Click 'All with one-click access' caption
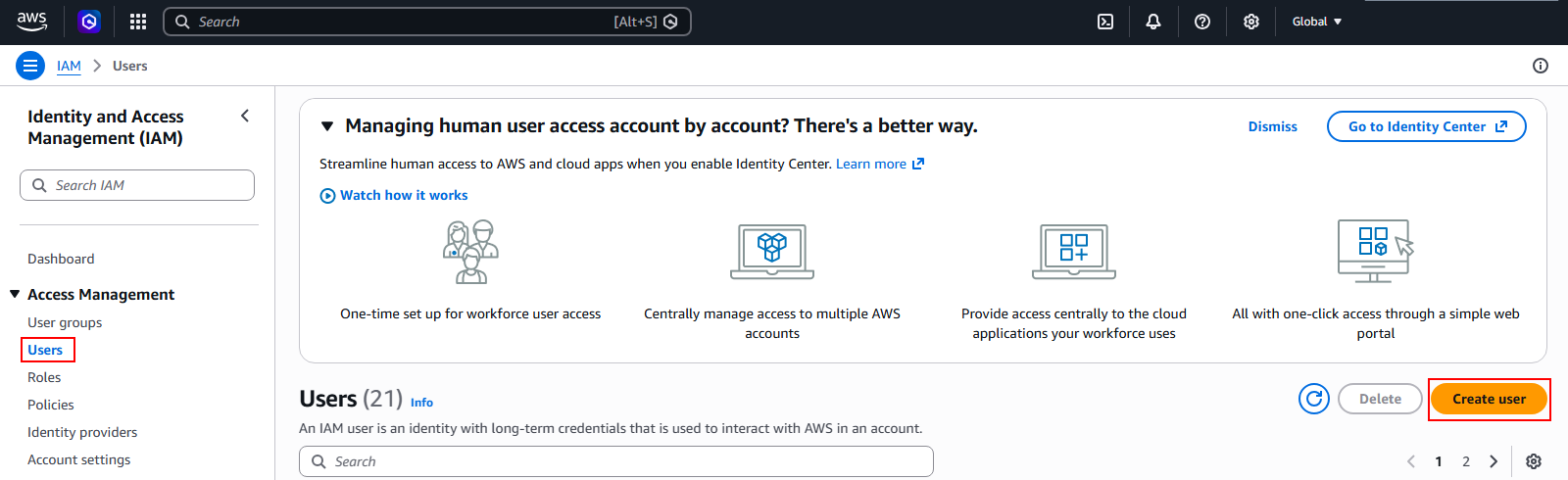 [1376, 323]
